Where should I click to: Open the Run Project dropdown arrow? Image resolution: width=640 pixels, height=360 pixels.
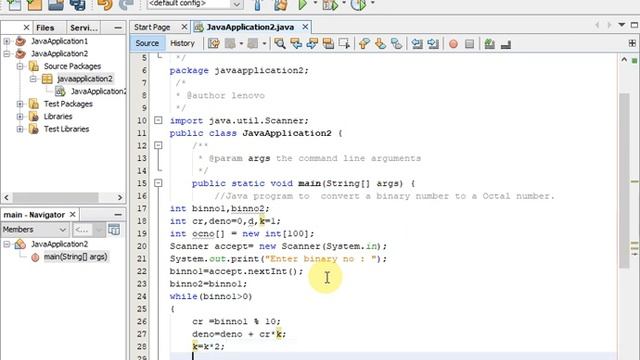click(315, 3)
